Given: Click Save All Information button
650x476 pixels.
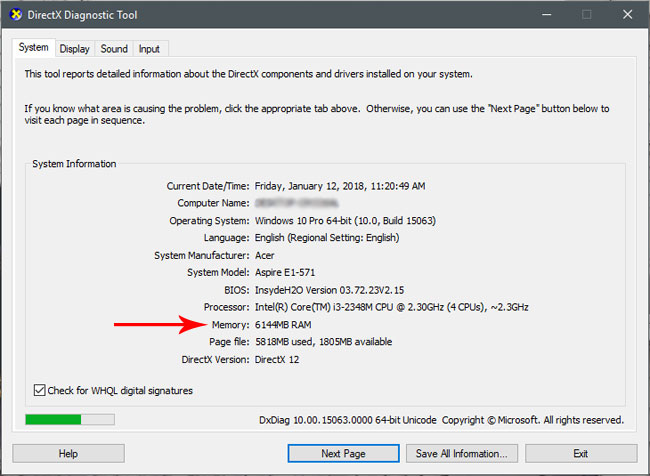Looking at the screenshot, I should pos(462,454).
